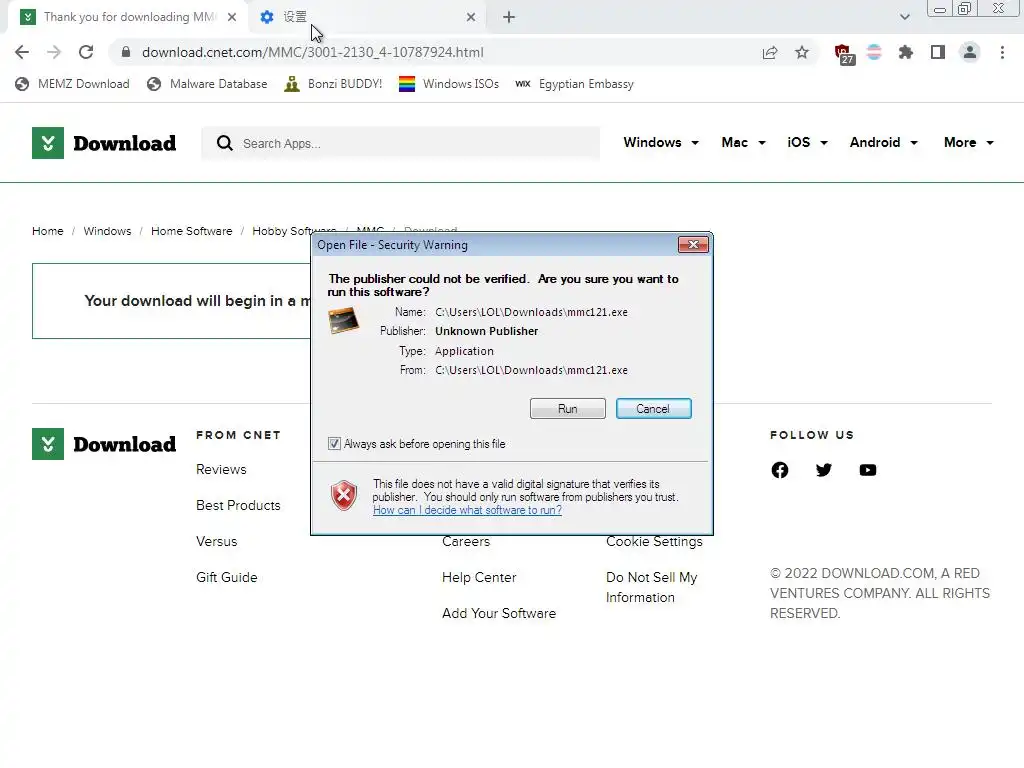Open the YouTube follow icon
The image size is (1024, 768).
tap(868, 470)
